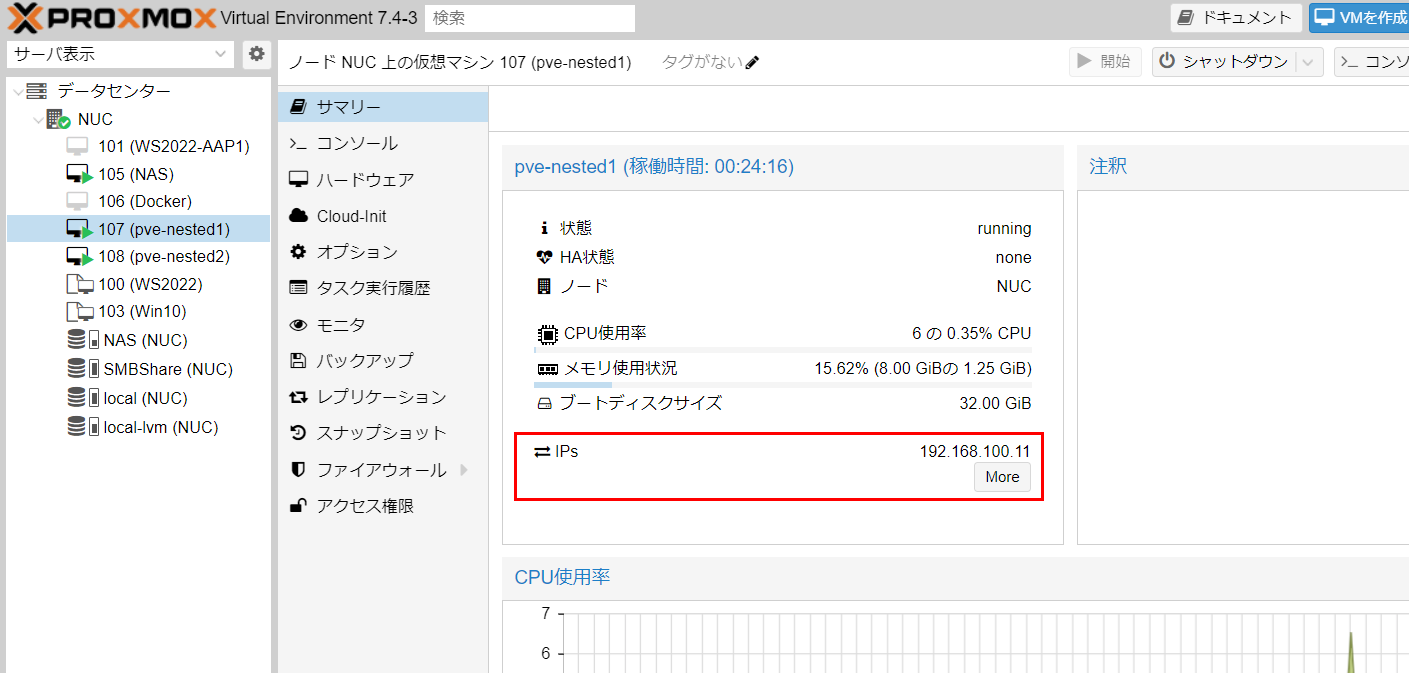Click the Proxmox logo
The image size is (1409, 673).
pyautogui.click(x=111, y=18)
